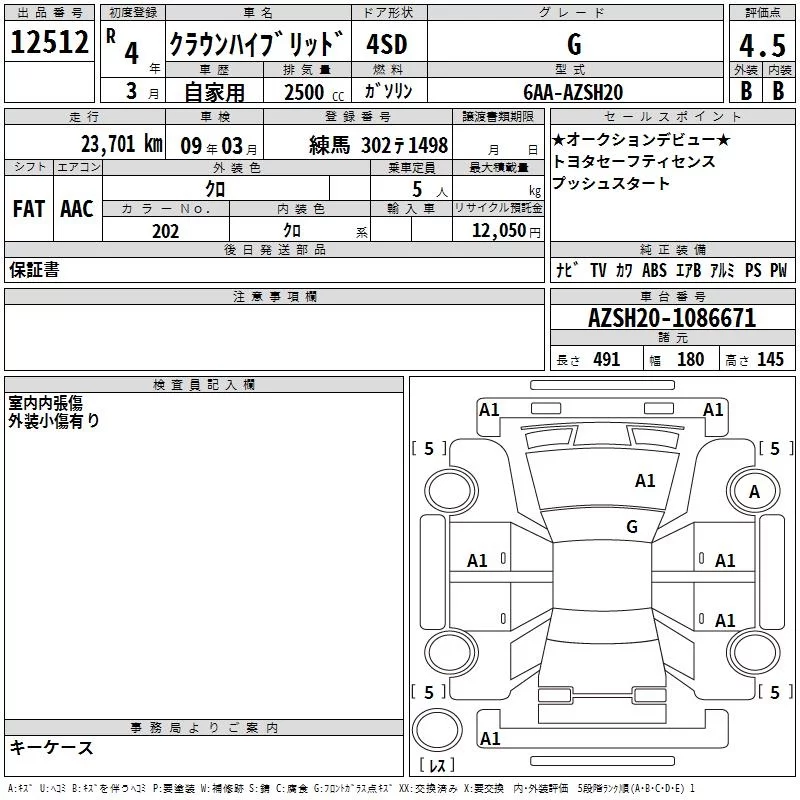Click A1 mark on rear bumper diagram
The image size is (800, 800).
[x=490, y=738]
